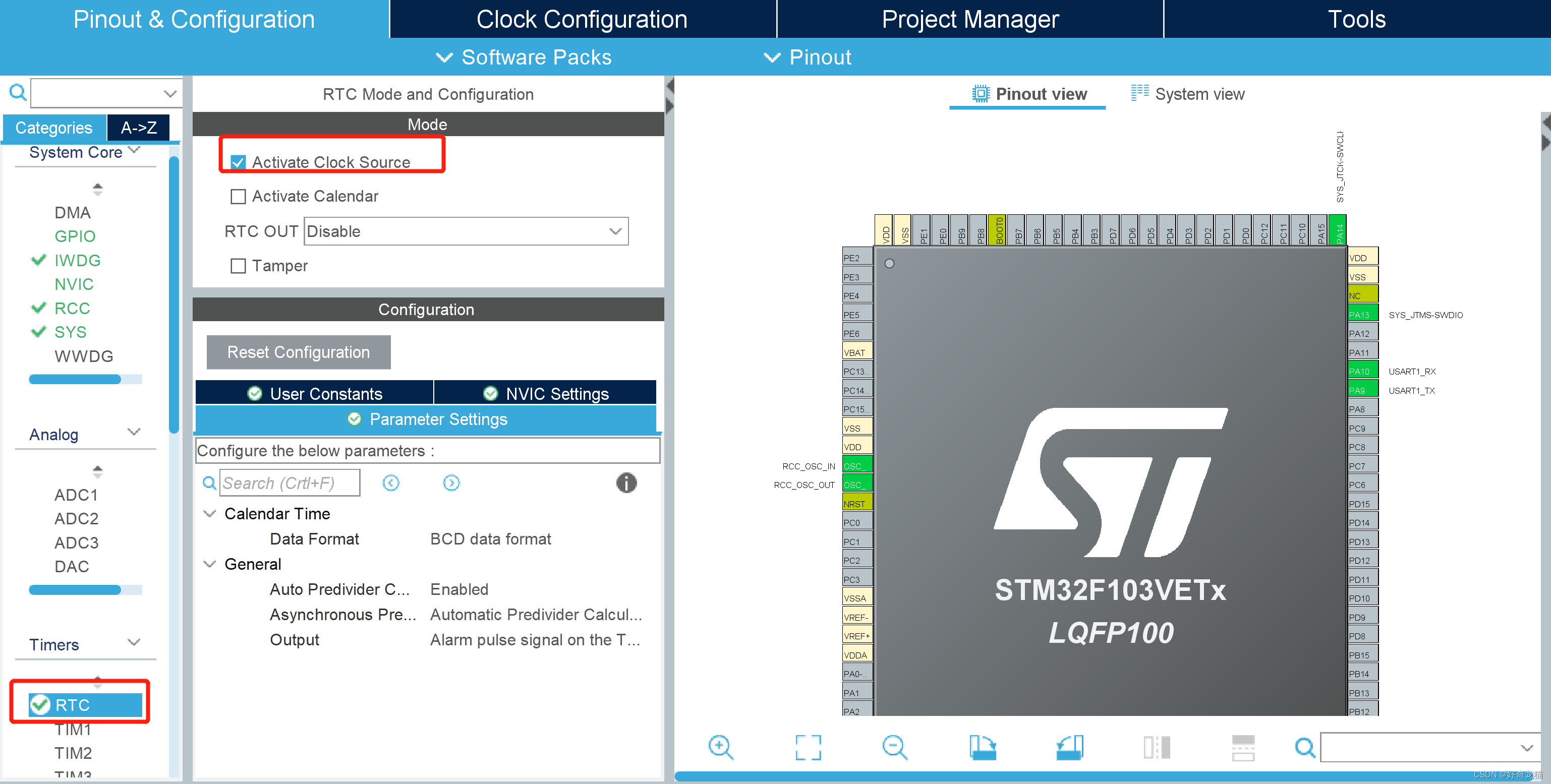Collapse the Timers category
This screenshot has width=1551, height=784.
click(x=135, y=643)
